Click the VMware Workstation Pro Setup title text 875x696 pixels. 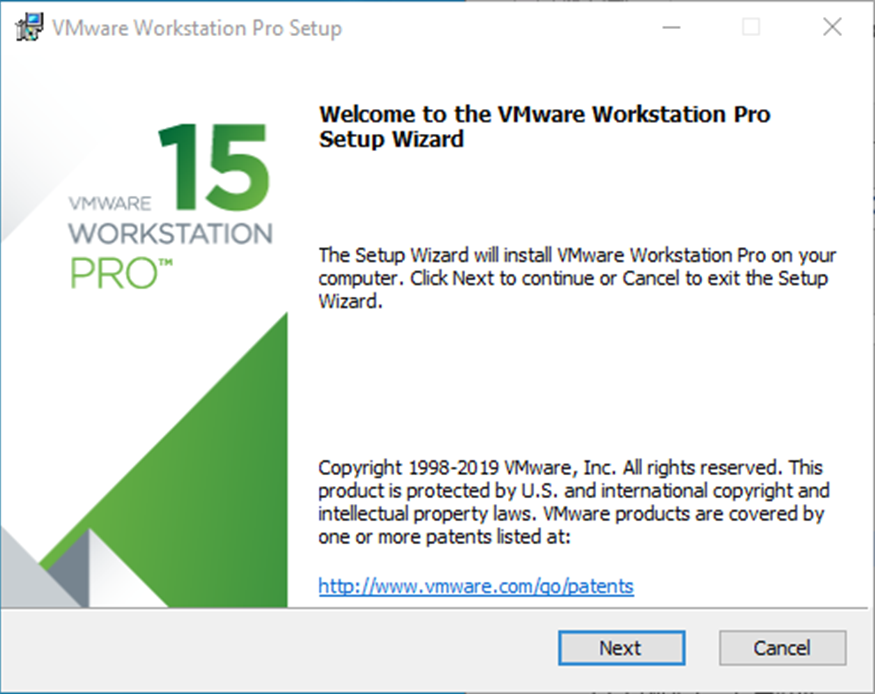click(x=196, y=28)
